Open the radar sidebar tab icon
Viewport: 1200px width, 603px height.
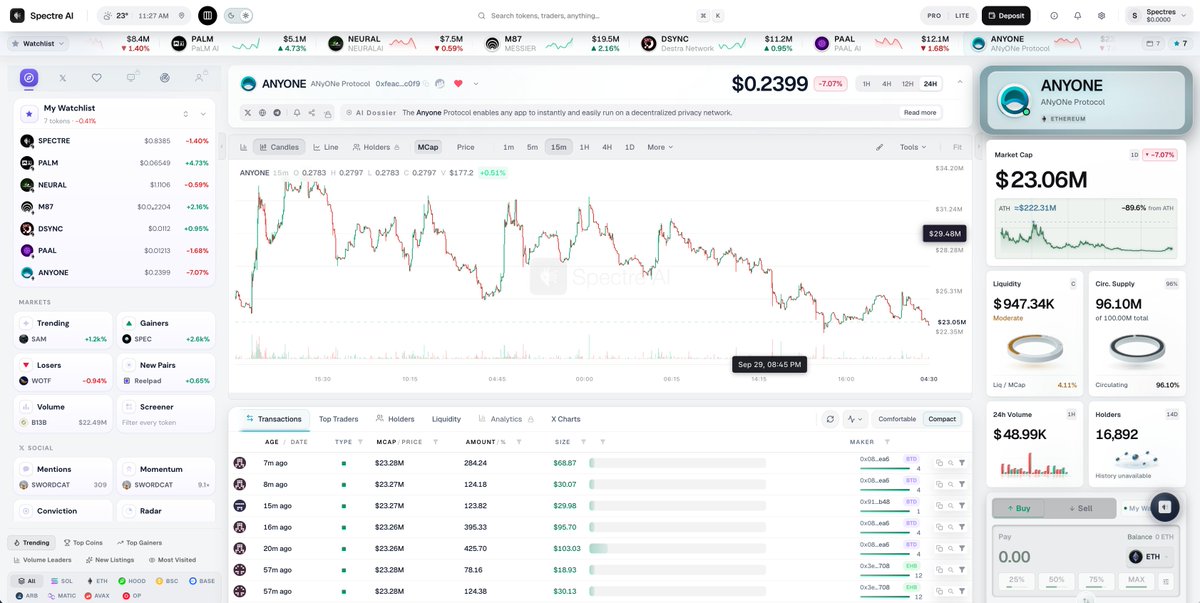165,77
